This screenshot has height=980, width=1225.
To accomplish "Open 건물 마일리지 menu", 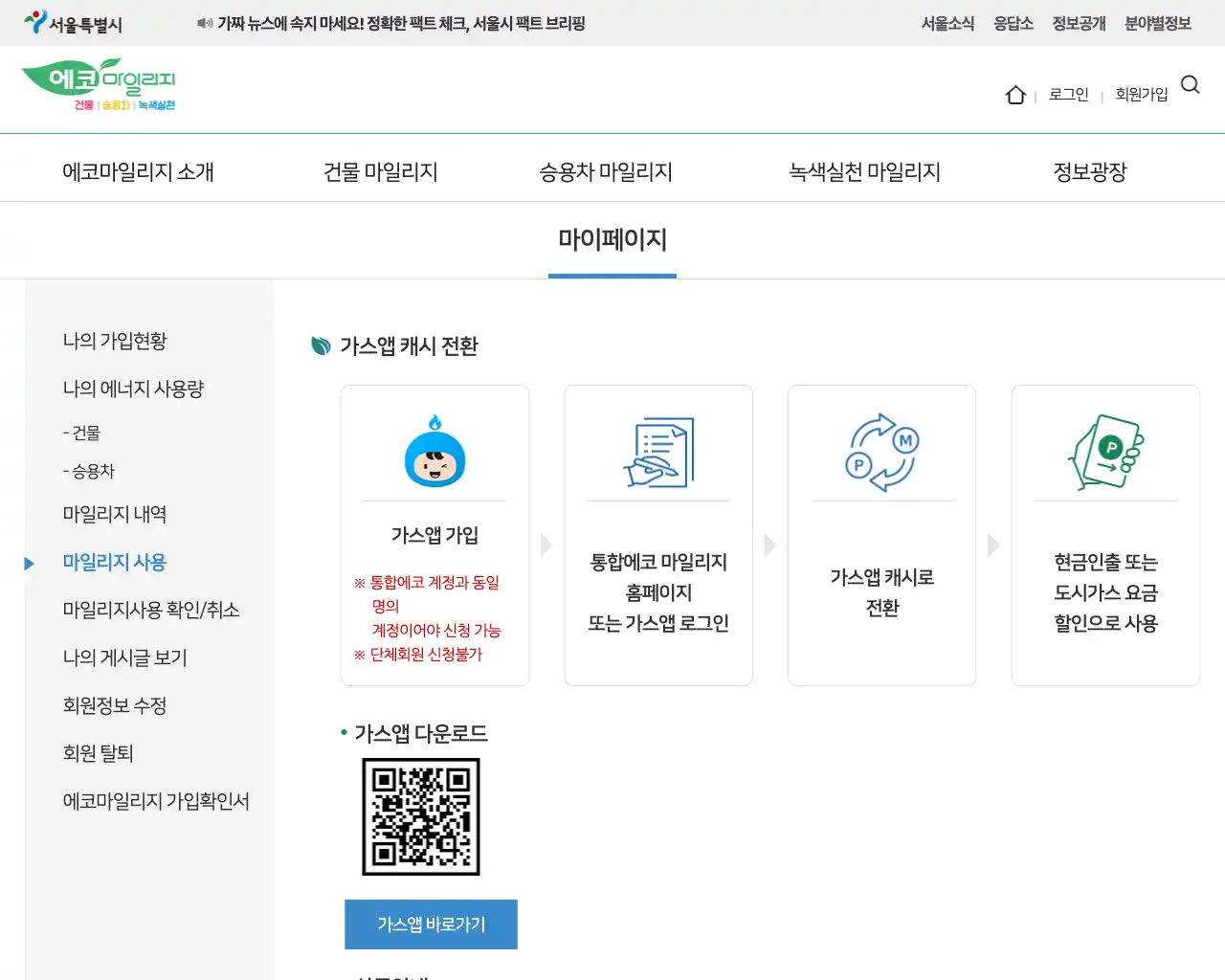I will tap(380, 172).
